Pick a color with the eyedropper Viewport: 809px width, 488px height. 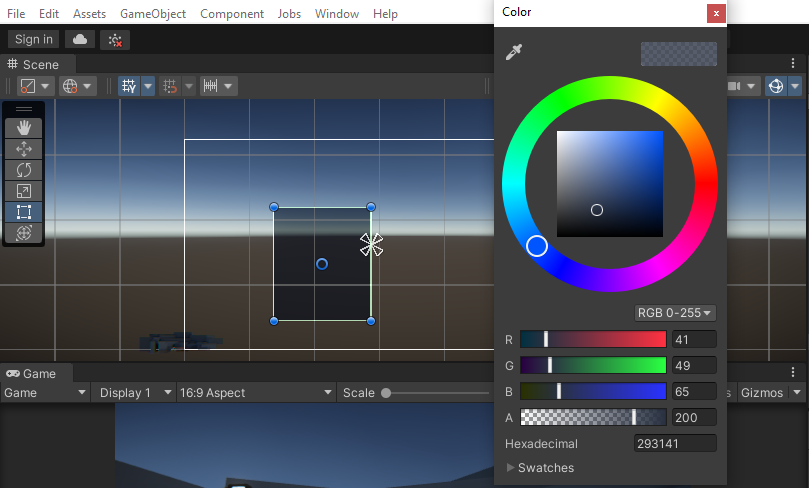[514, 52]
